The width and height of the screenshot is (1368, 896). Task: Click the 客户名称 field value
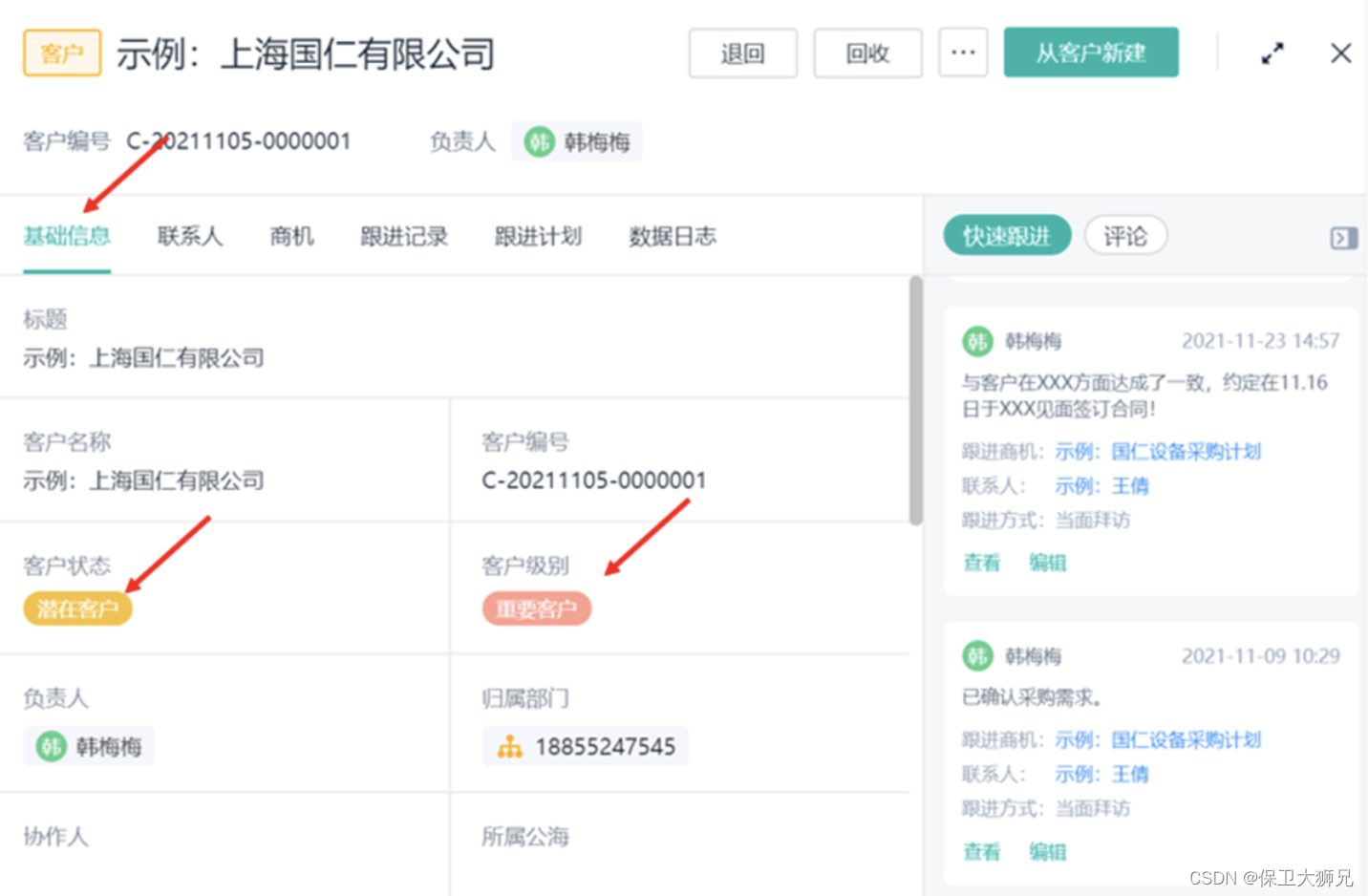(x=143, y=480)
